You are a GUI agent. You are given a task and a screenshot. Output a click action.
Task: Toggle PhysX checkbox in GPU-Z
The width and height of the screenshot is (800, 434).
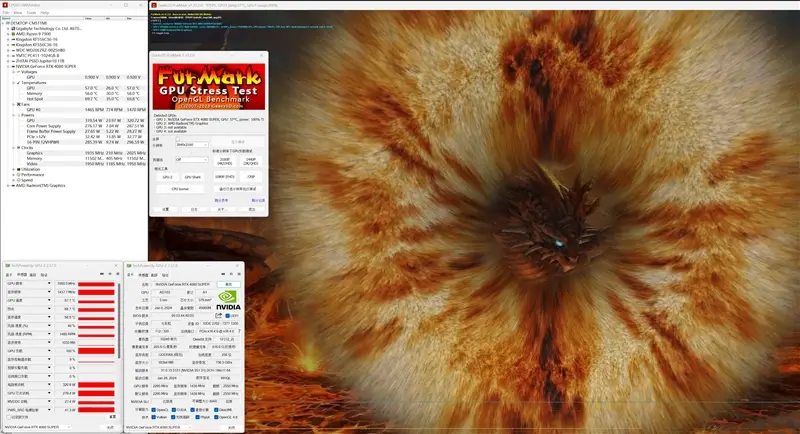pyautogui.click(x=197, y=417)
